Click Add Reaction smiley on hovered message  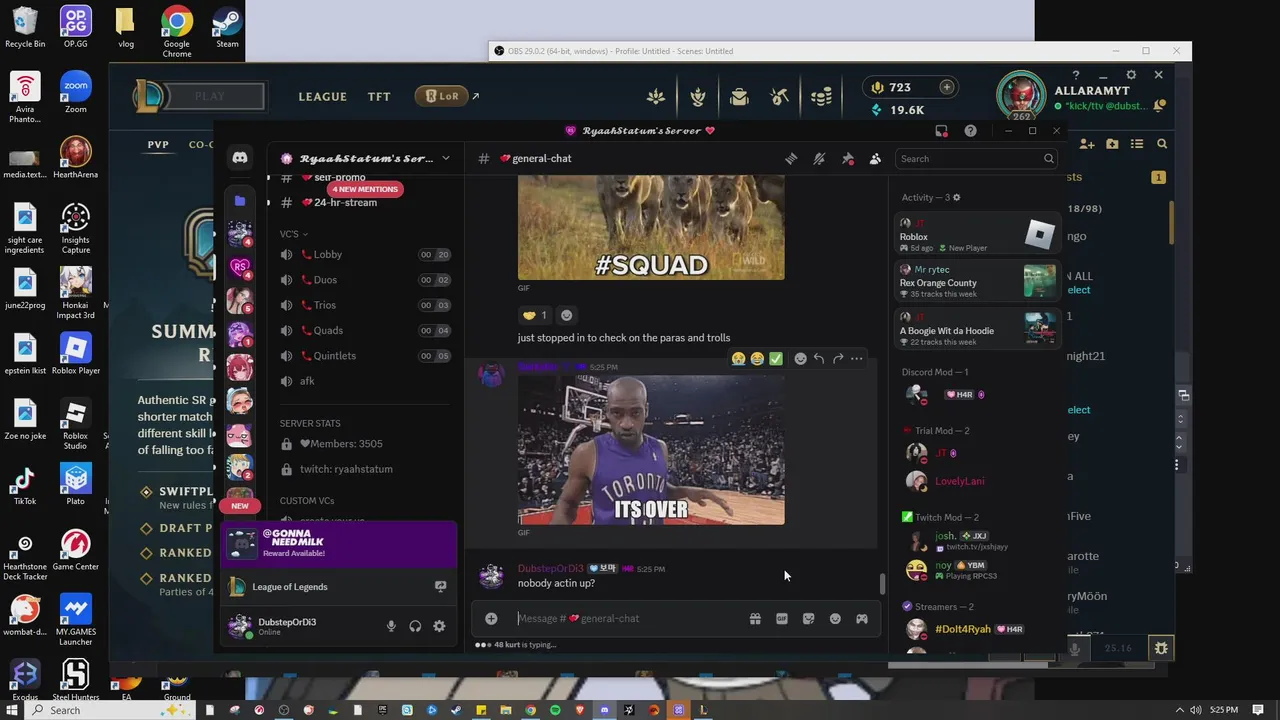(800, 358)
